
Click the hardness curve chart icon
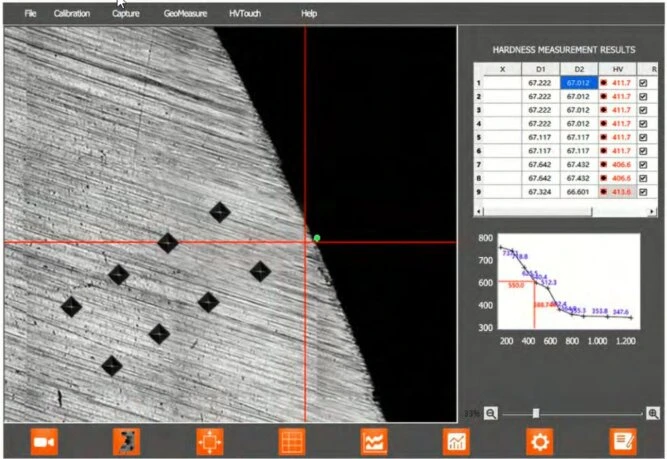click(374, 441)
